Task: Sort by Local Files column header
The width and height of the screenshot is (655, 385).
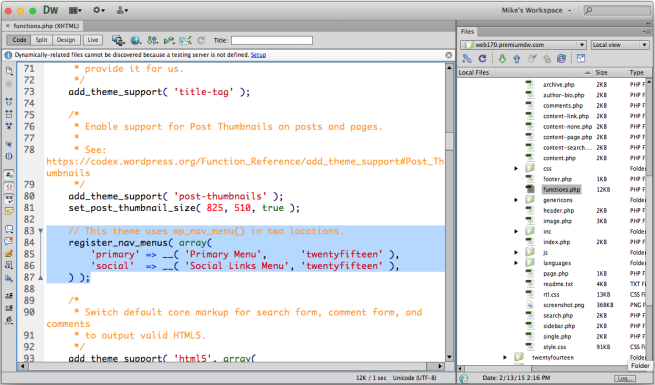Action: pyautogui.click(x=525, y=72)
